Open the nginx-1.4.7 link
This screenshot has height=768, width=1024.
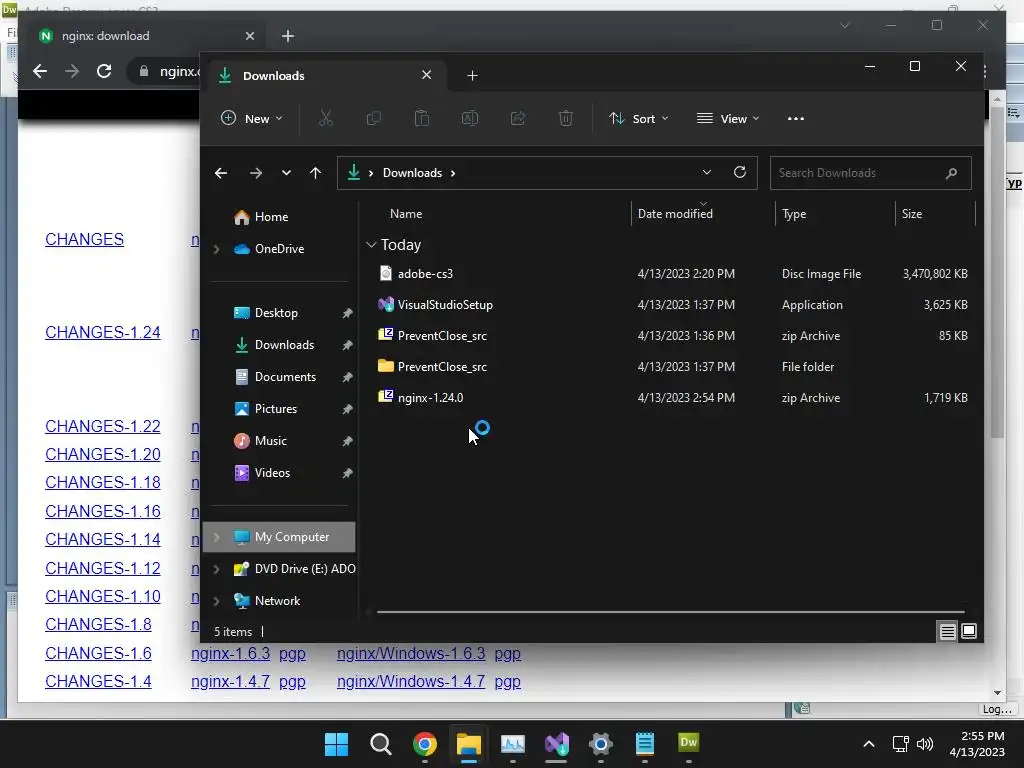point(230,681)
